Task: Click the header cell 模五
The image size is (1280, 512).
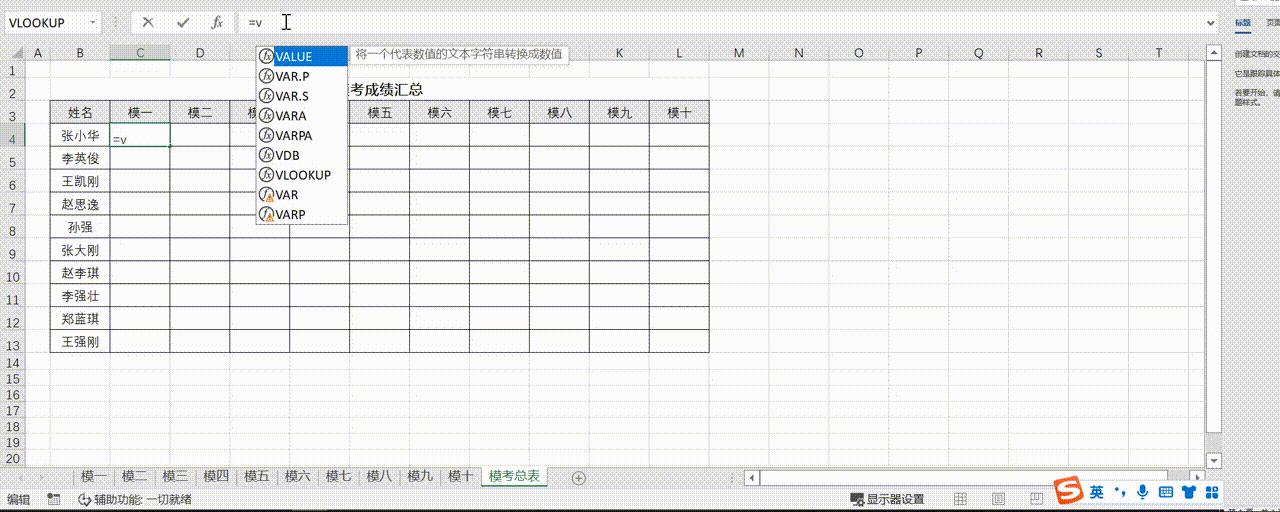Action: pos(379,113)
